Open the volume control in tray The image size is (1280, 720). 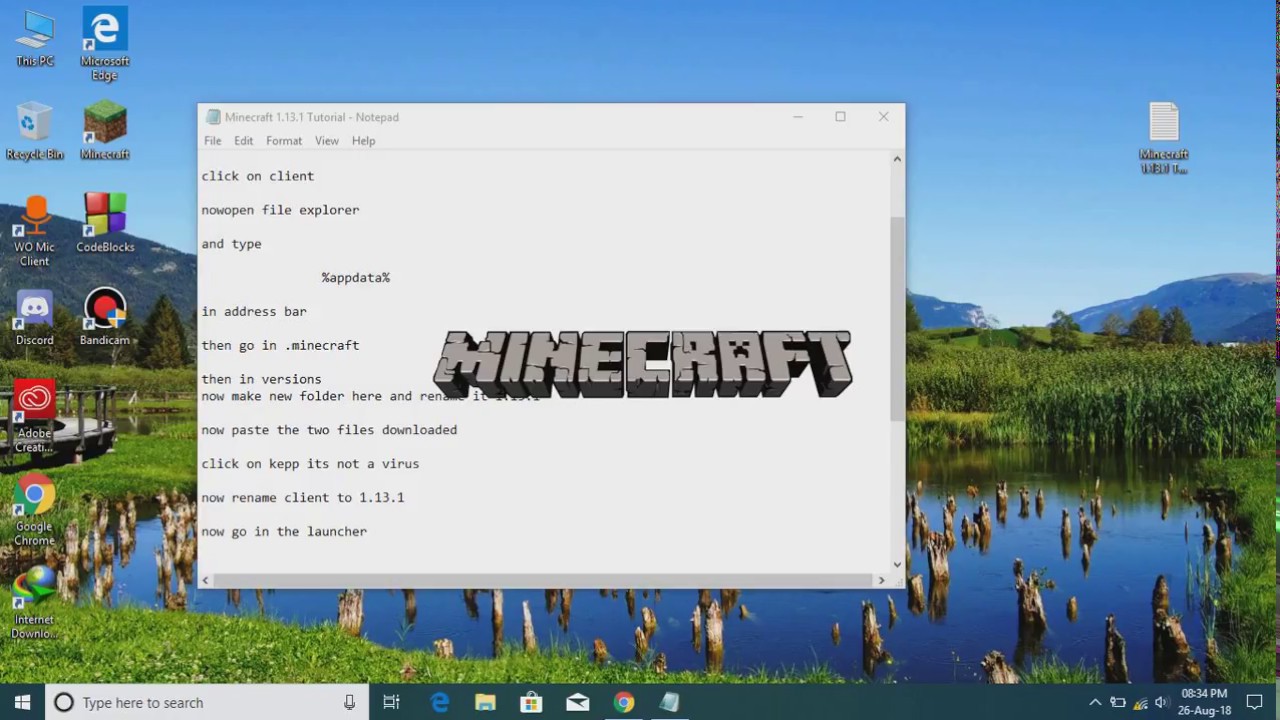pos(1161,702)
